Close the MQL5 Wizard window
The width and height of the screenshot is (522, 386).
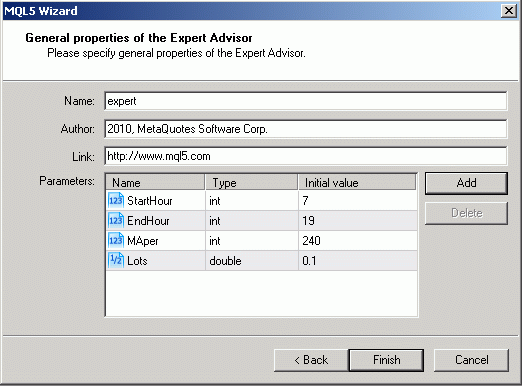click(509, 11)
